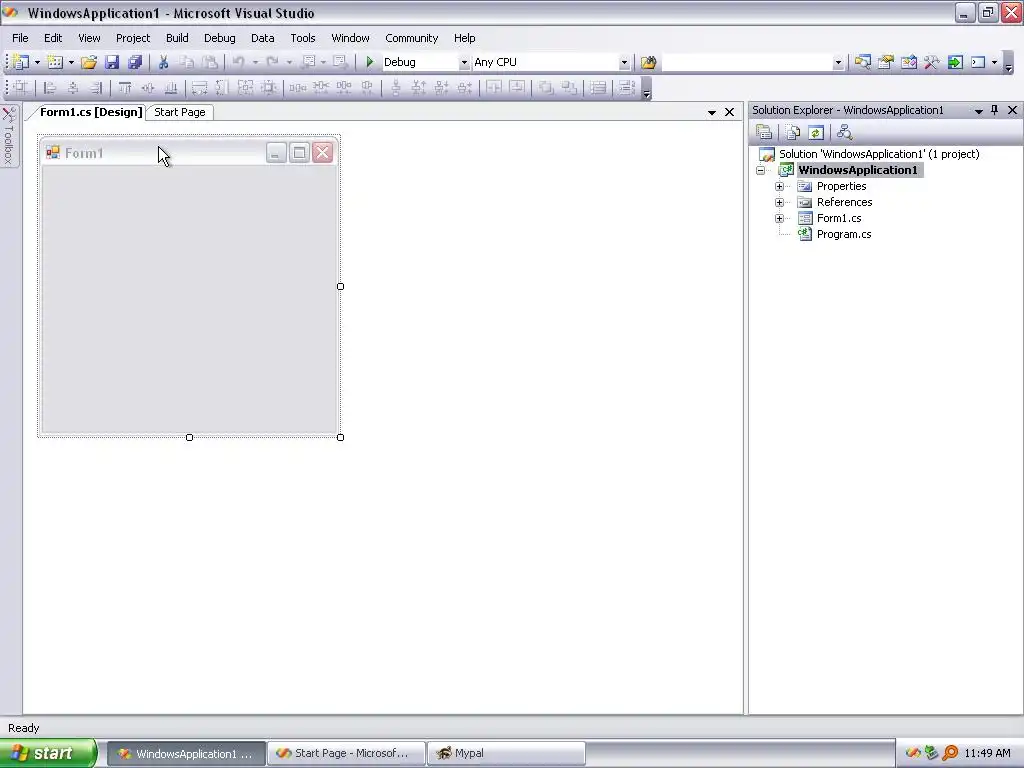Open the Tools menu
Viewport: 1024px width, 768px height.
coord(303,38)
